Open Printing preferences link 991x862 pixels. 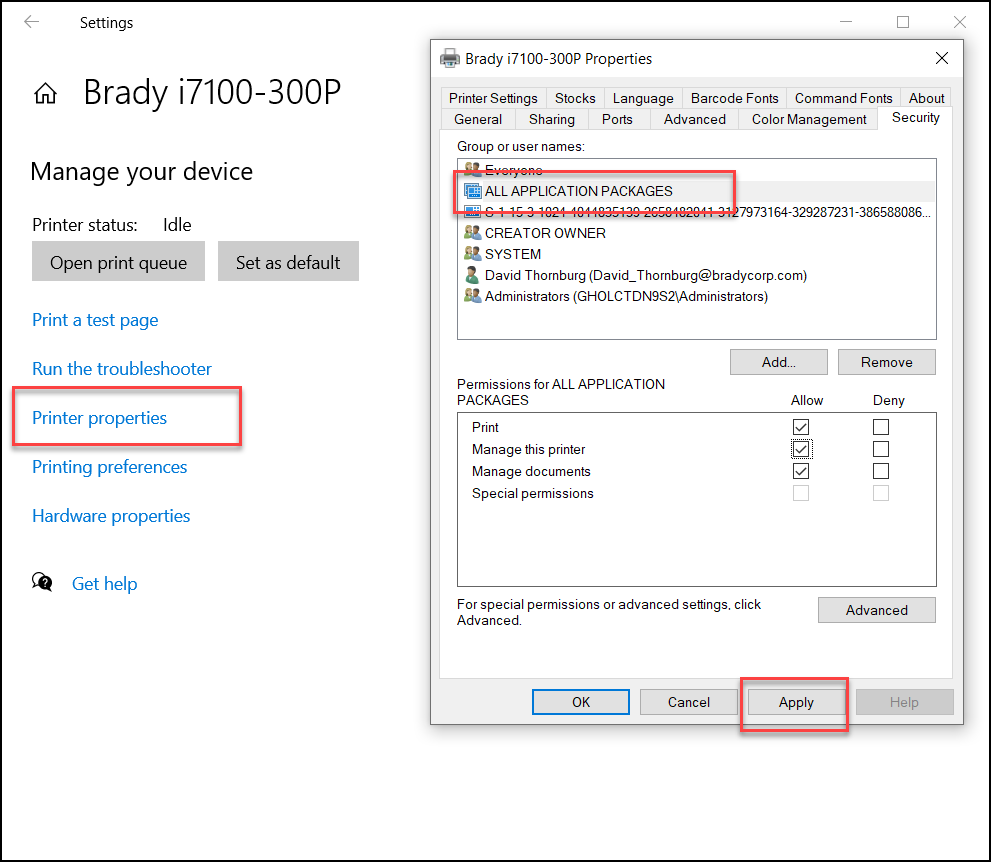110,467
